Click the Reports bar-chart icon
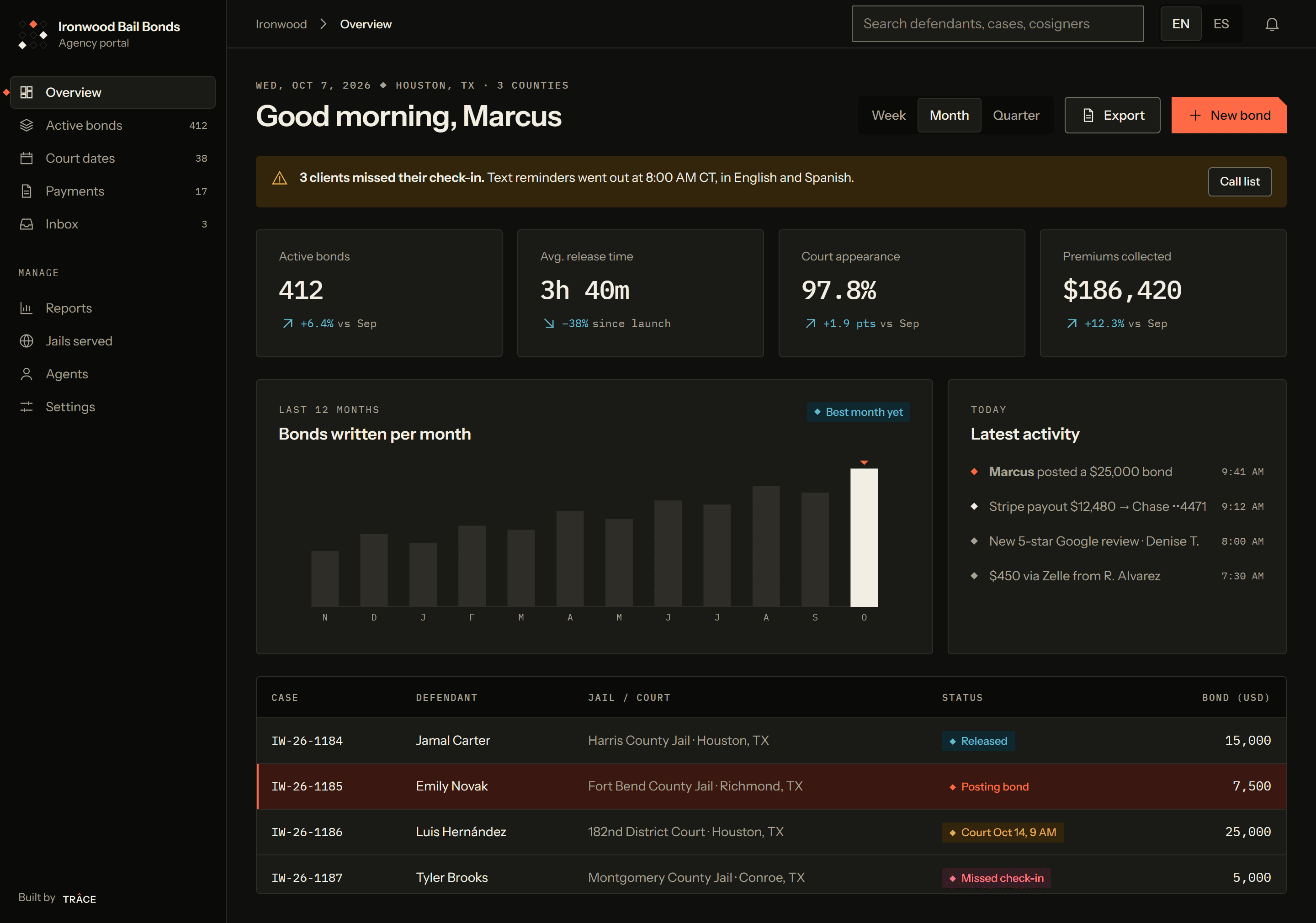The image size is (1316, 923). coord(27,308)
